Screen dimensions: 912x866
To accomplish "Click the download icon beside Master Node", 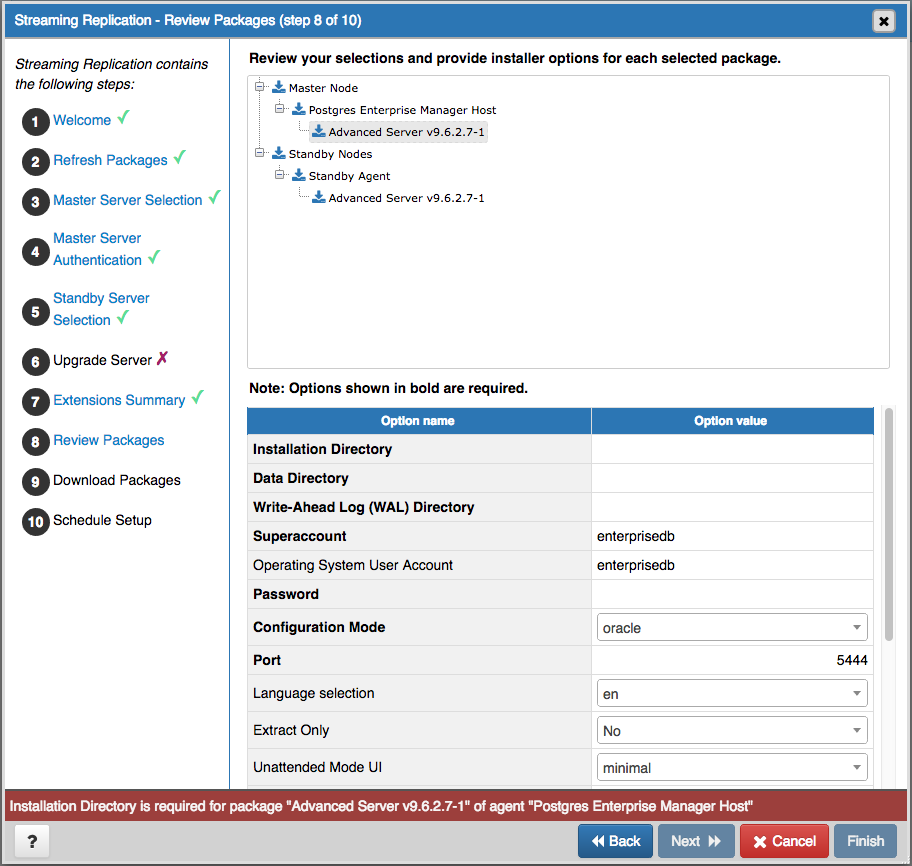I will coord(279,87).
